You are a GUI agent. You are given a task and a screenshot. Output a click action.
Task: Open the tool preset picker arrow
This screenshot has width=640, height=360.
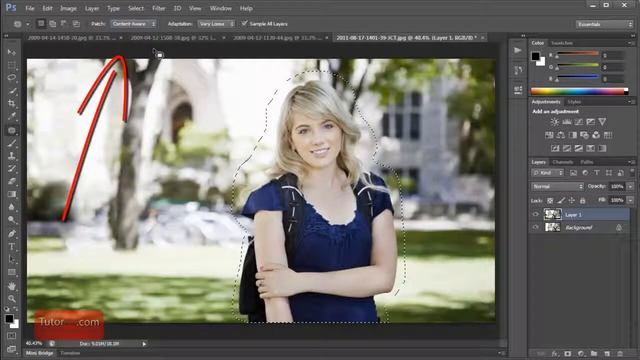pos(28,24)
